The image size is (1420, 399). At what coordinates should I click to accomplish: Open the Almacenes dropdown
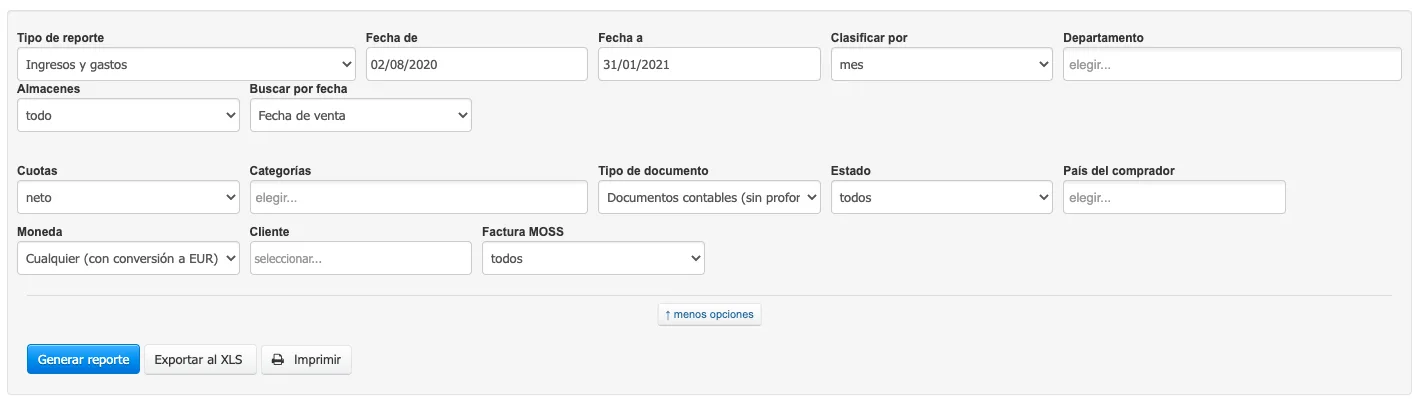[x=128, y=115]
